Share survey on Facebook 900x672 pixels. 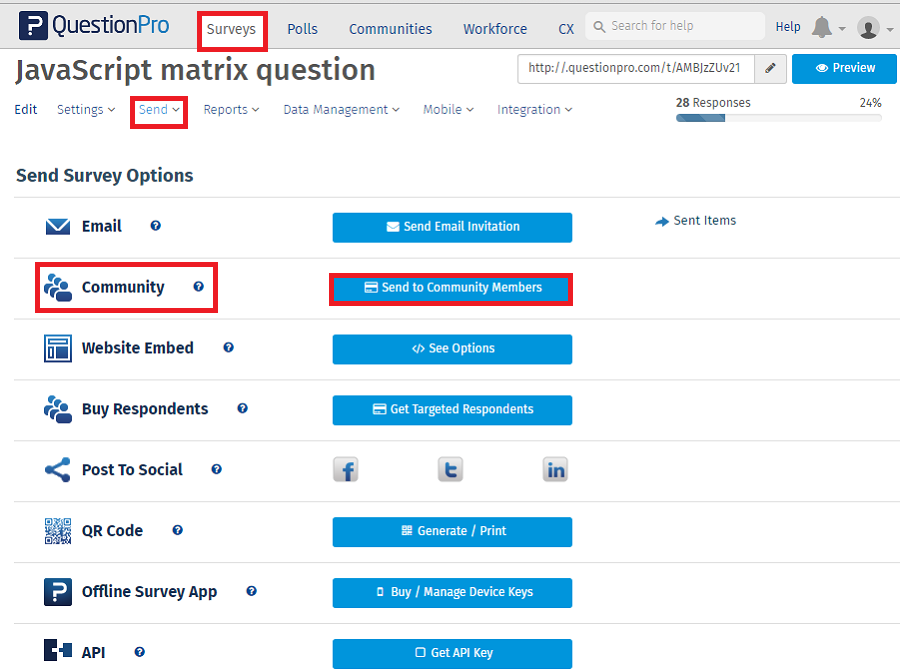pyautogui.click(x=346, y=469)
